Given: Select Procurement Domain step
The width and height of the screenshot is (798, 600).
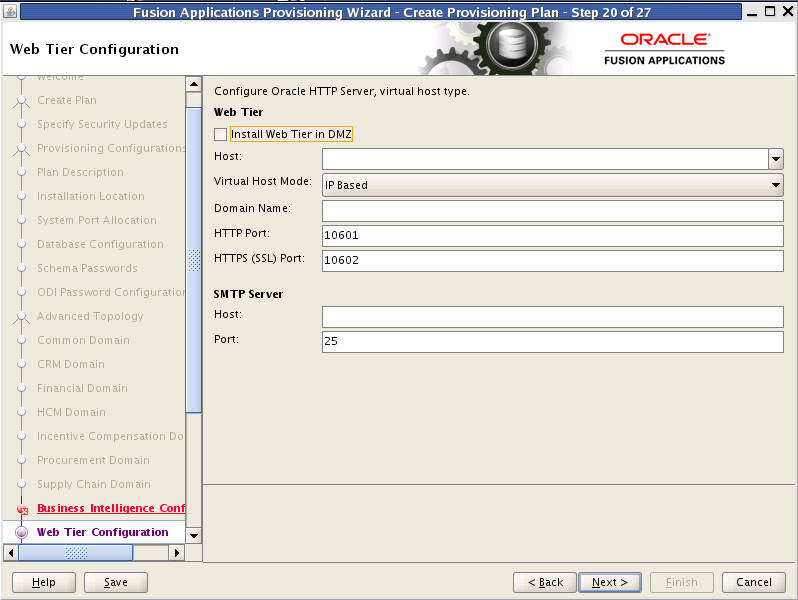Looking at the screenshot, I should tap(93, 460).
